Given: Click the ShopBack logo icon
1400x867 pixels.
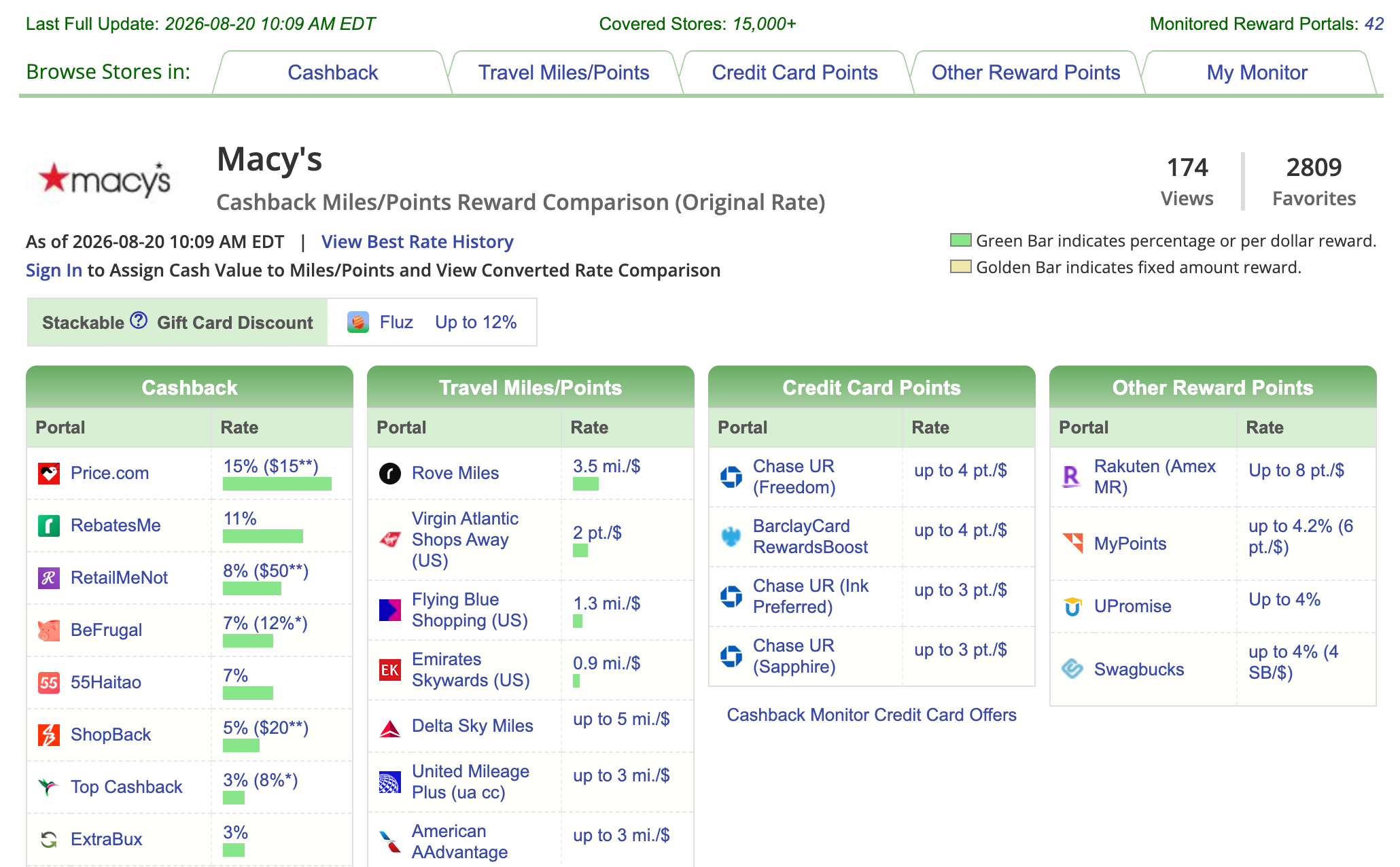Looking at the screenshot, I should tap(49, 735).
